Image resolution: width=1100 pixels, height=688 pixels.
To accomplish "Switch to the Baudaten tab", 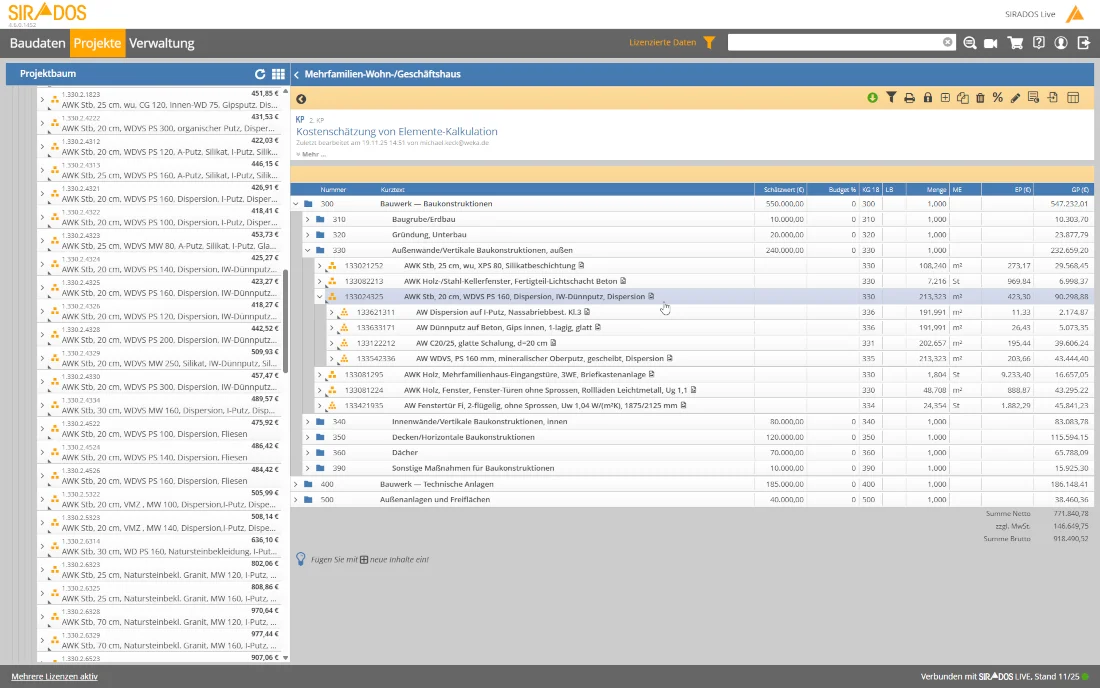I will pos(37,44).
